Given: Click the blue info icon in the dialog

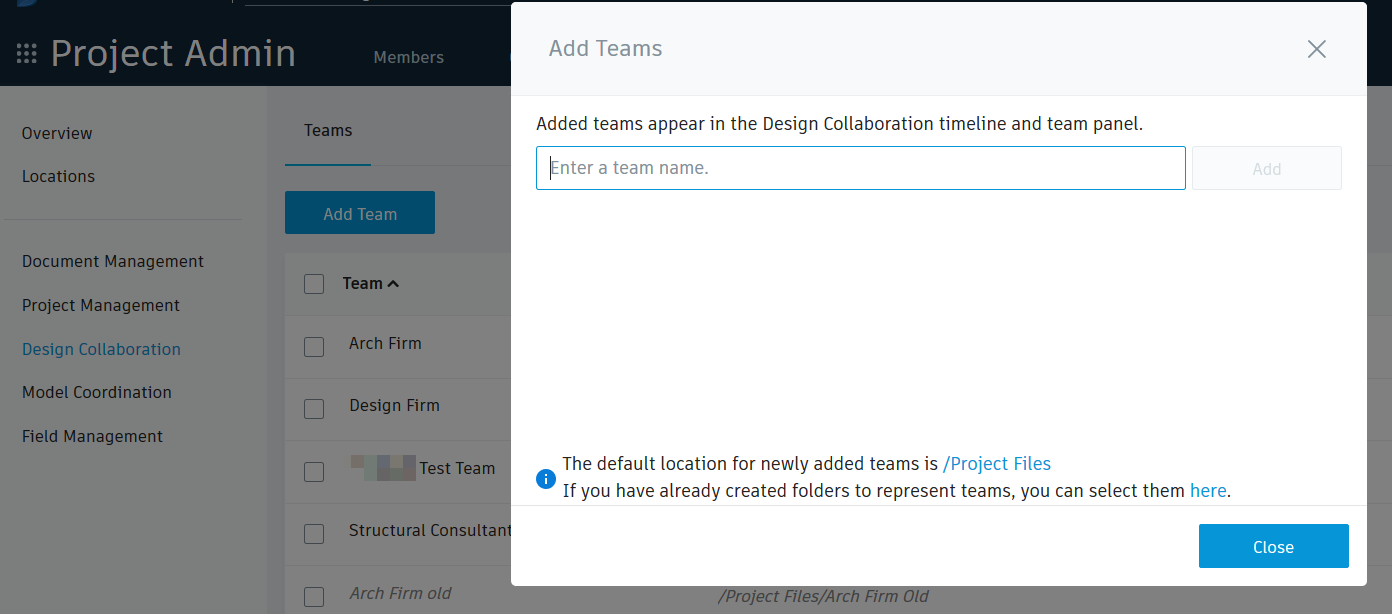Looking at the screenshot, I should (546, 479).
